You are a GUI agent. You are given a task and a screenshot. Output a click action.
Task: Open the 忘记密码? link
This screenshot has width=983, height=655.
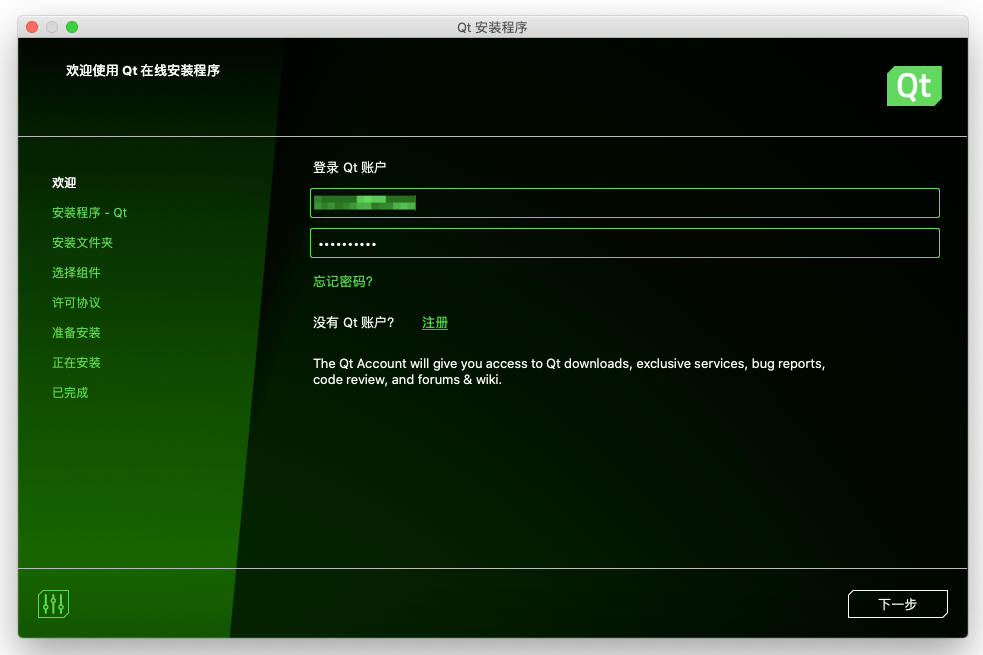tap(343, 281)
